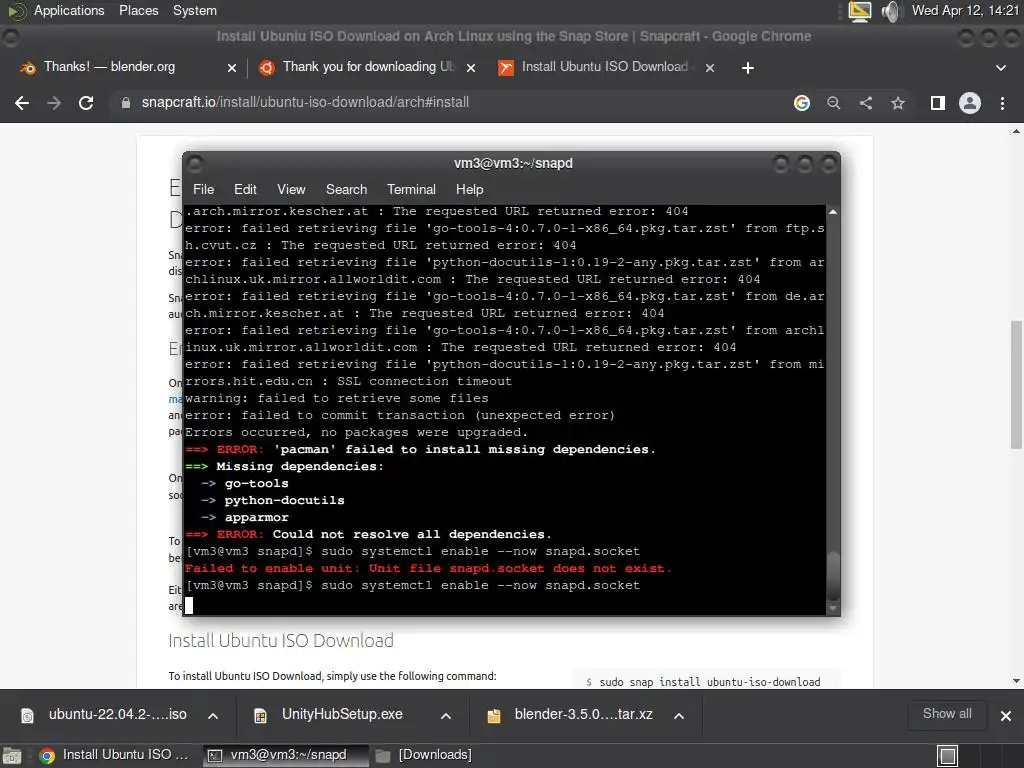Image resolution: width=1024 pixels, height=768 pixels.
Task: Click the site lock icon in address bar
Action: pos(125,103)
